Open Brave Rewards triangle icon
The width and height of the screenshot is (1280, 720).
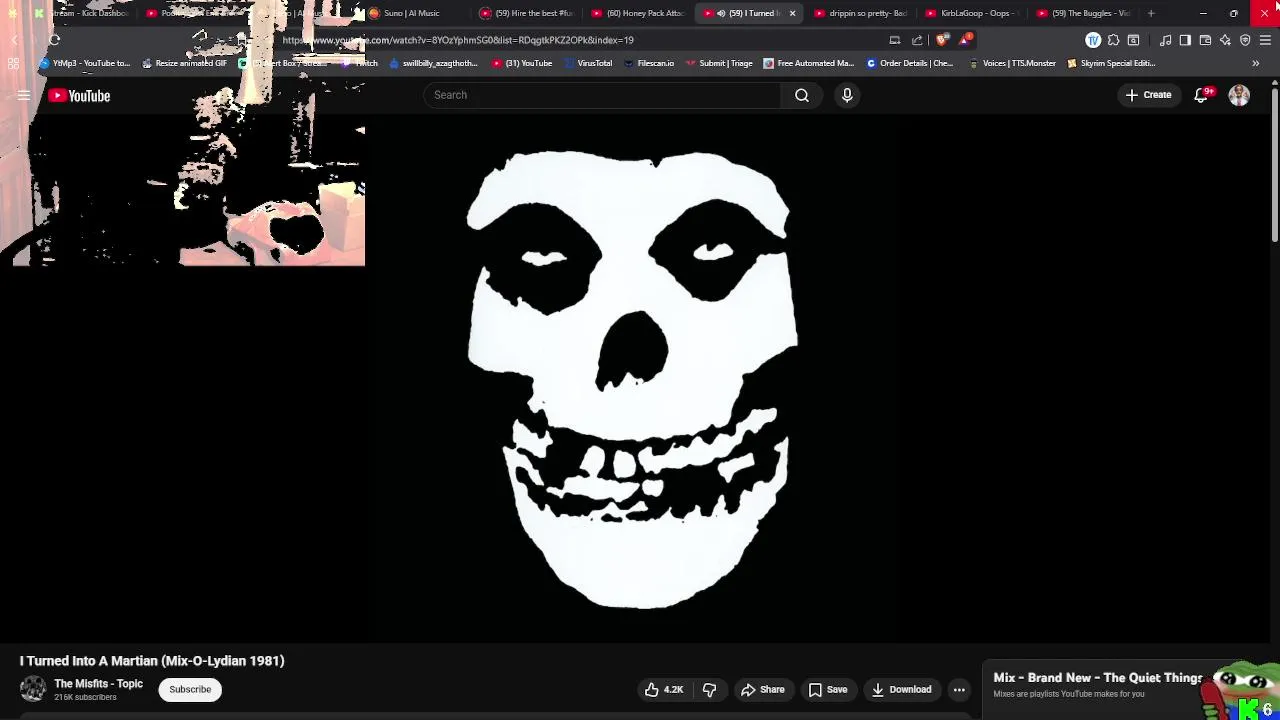[x=965, y=40]
